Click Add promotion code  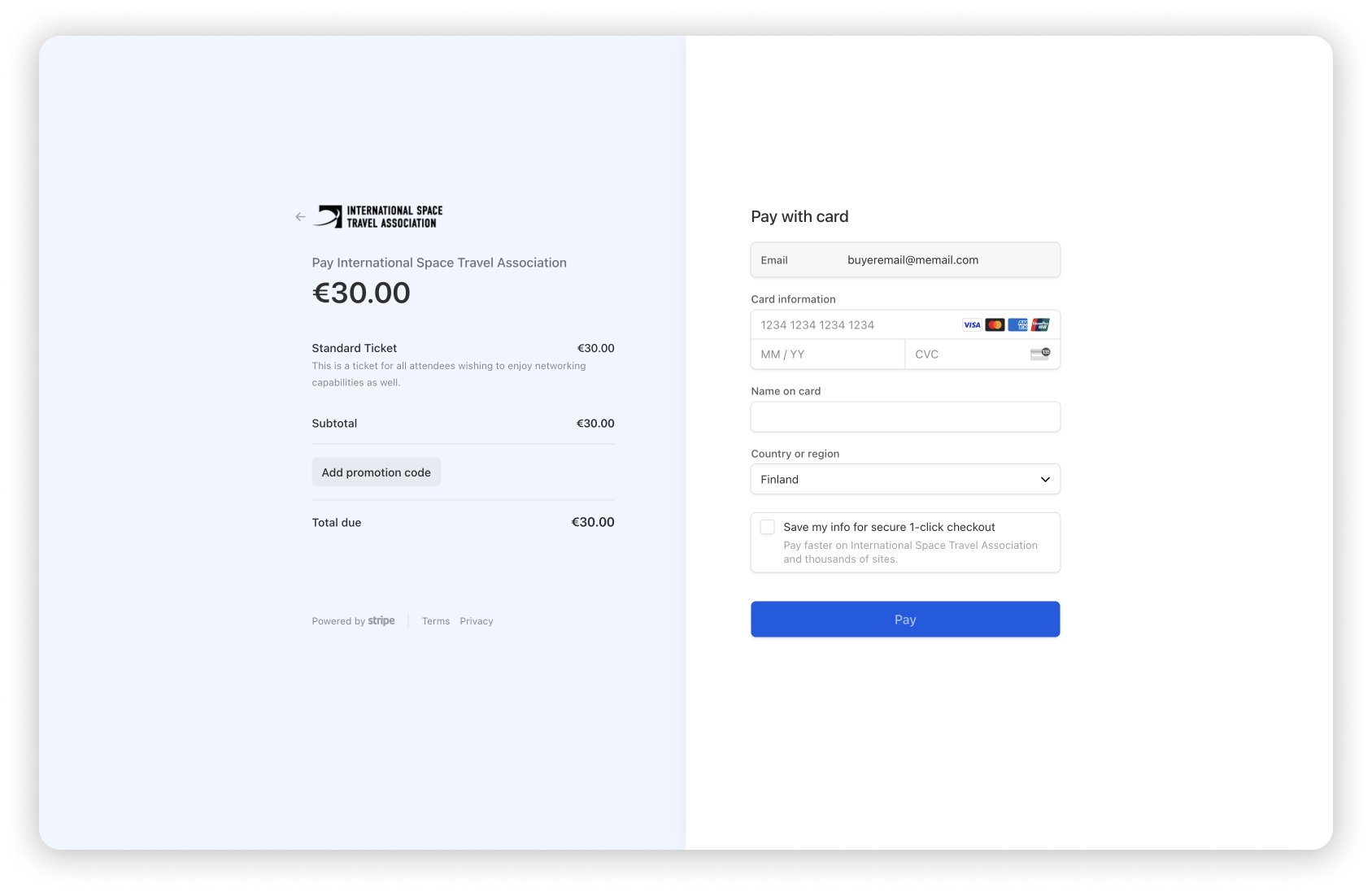pyautogui.click(x=376, y=472)
